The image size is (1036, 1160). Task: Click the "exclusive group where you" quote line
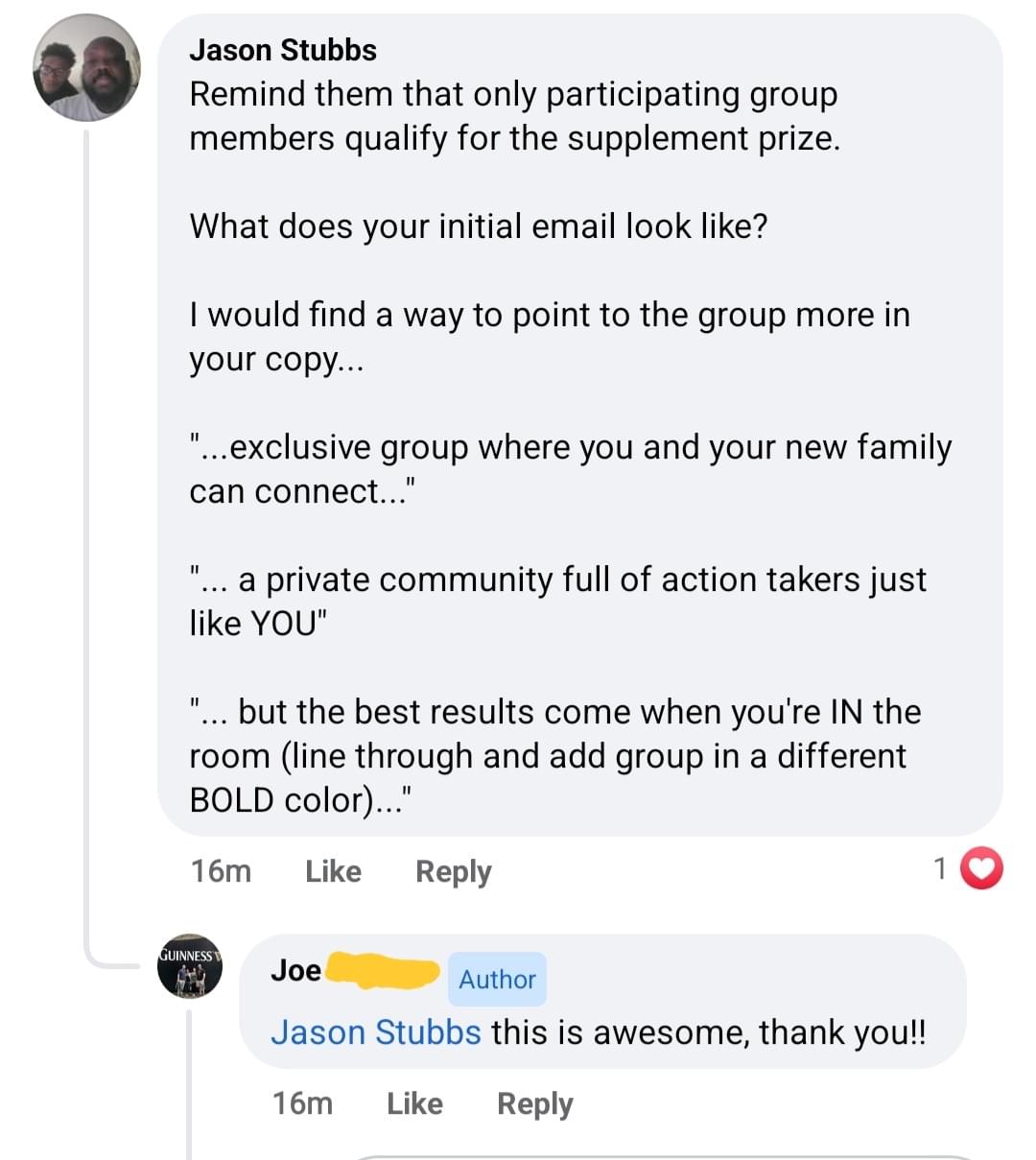coord(570,447)
